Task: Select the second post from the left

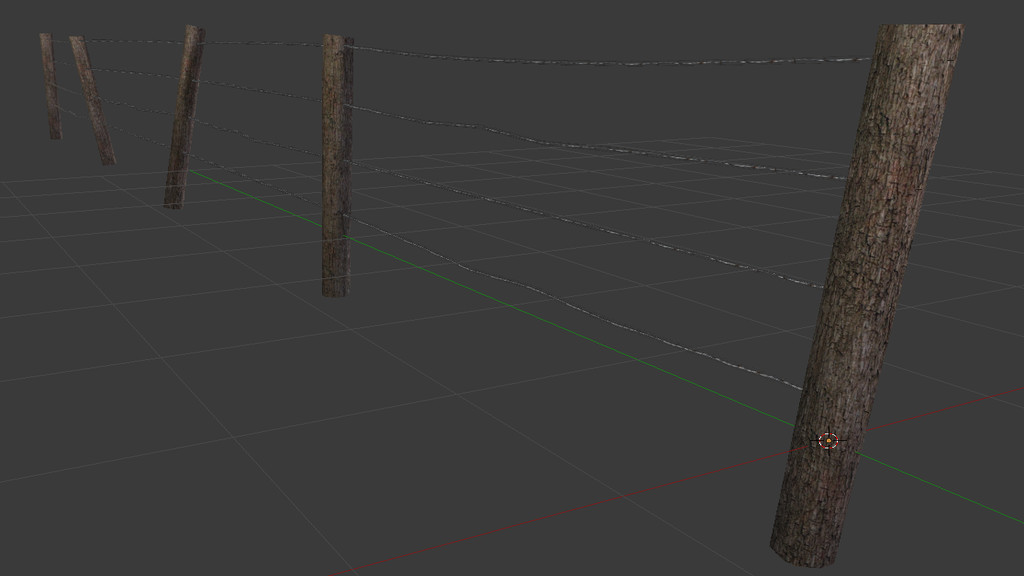Action: coord(91,100)
